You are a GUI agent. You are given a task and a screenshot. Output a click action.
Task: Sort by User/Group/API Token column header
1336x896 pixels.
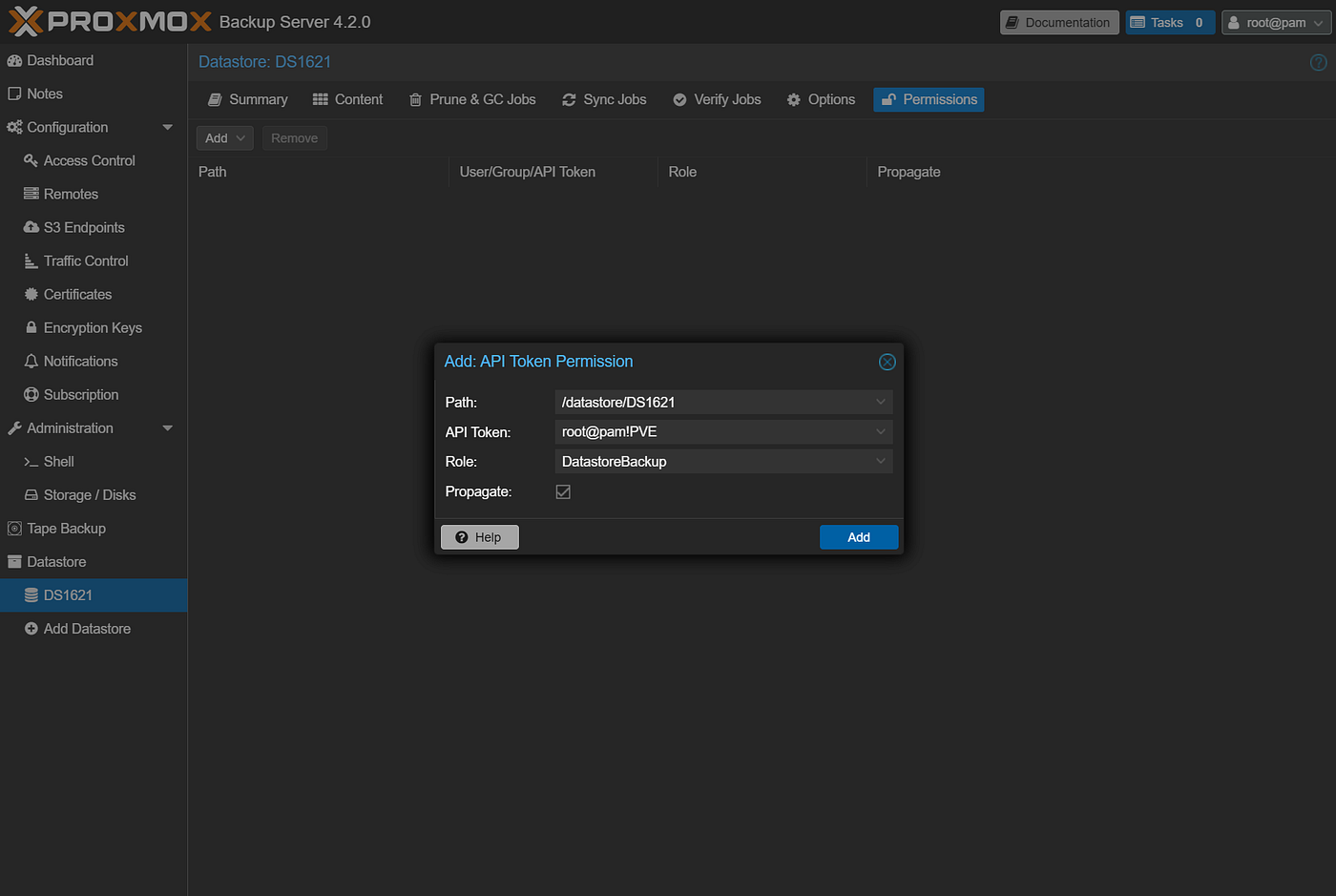553,172
